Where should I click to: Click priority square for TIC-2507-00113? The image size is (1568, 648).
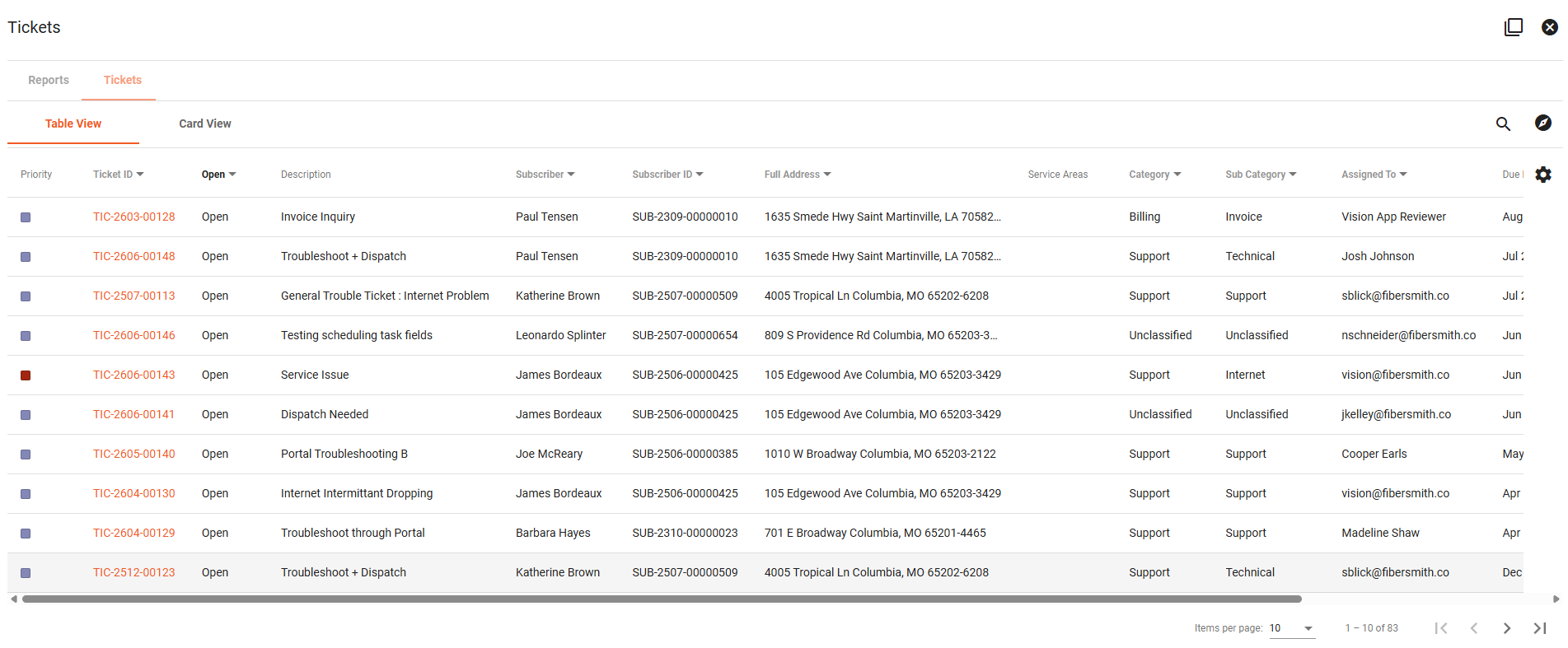pos(26,296)
